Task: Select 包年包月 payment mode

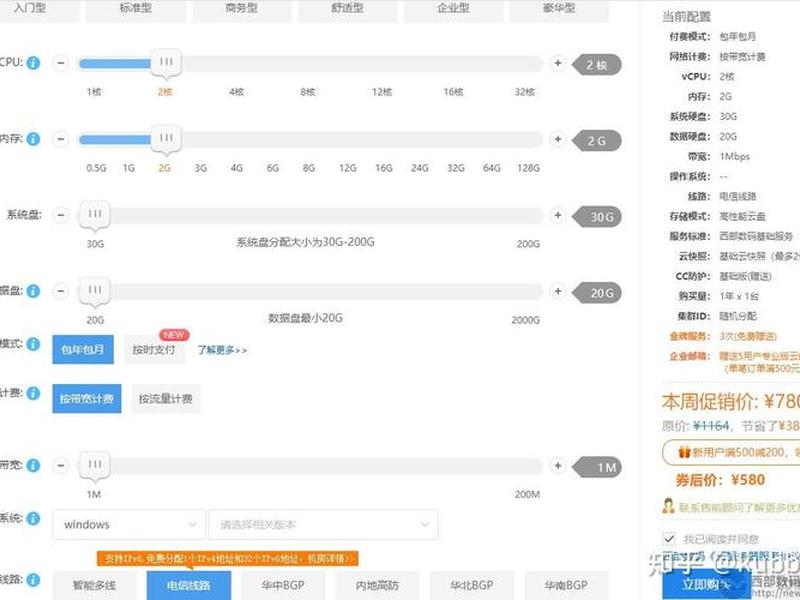Action: tap(83, 349)
